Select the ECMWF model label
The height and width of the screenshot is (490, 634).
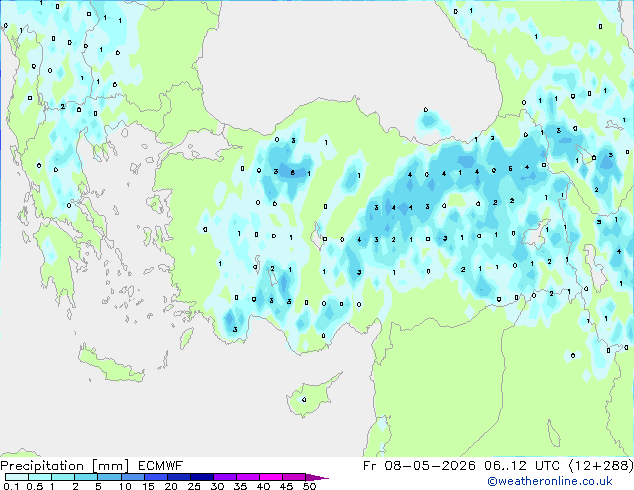tap(161, 466)
